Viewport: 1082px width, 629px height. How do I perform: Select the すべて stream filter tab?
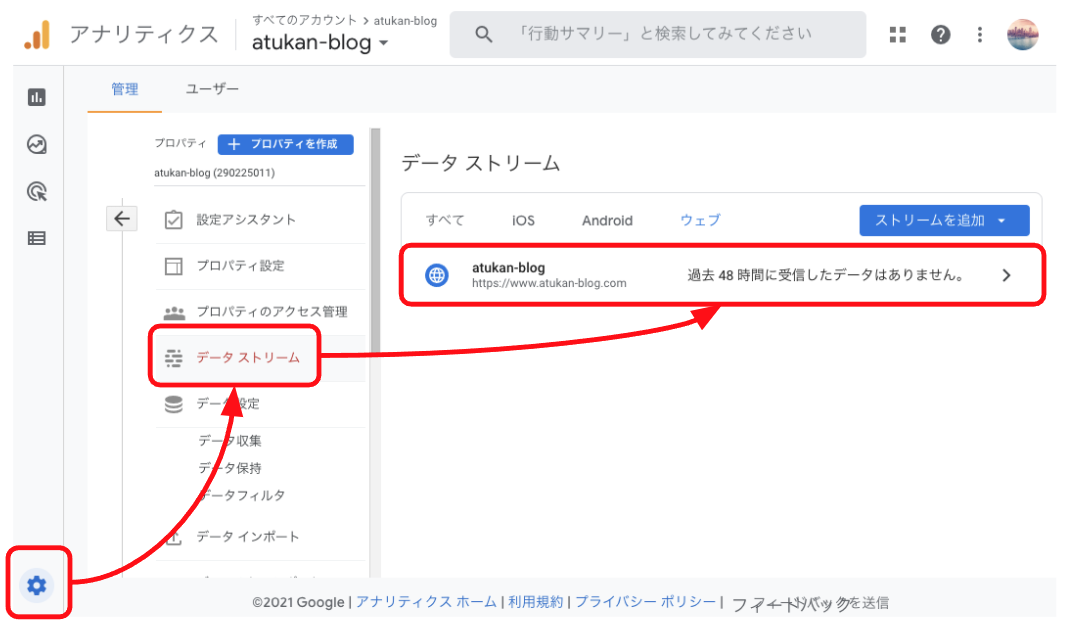(445, 221)
